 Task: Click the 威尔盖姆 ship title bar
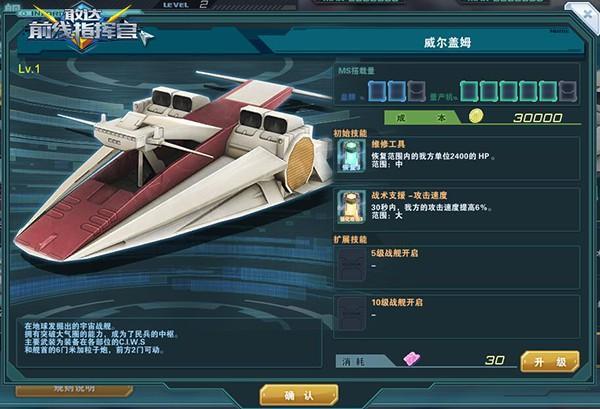click(447, 42)
